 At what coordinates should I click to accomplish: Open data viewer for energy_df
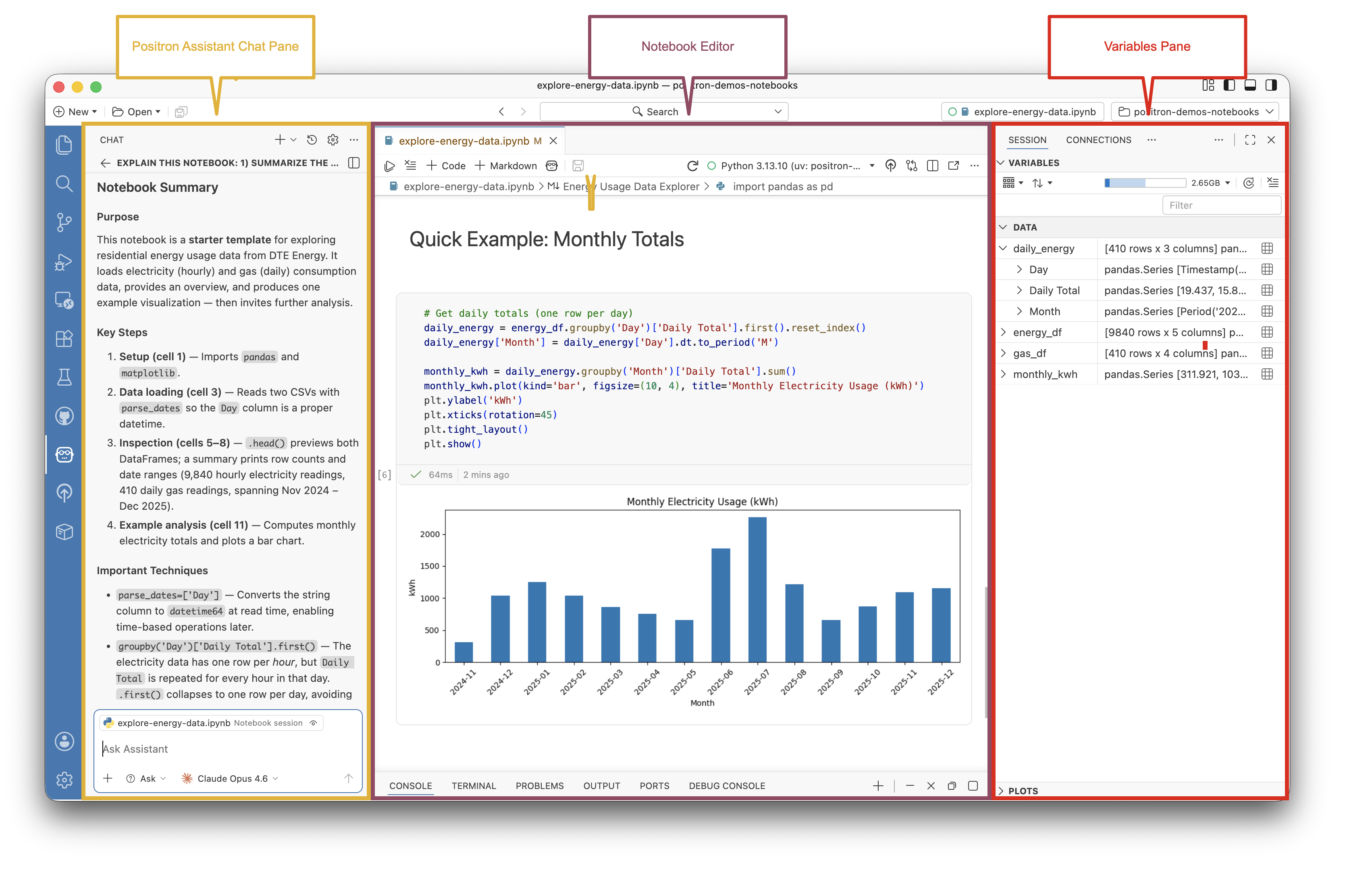point(1267,332)
